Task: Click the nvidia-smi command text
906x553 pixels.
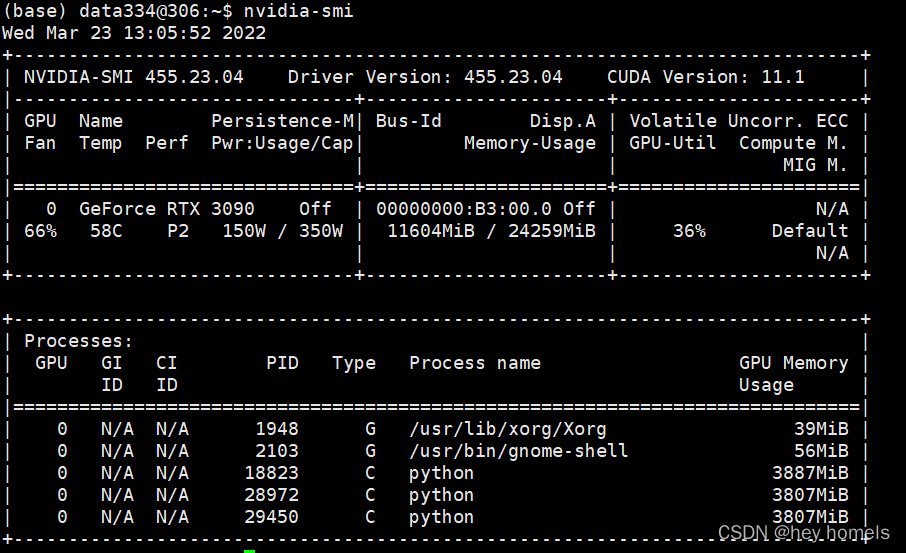Action: coord(298,11)
